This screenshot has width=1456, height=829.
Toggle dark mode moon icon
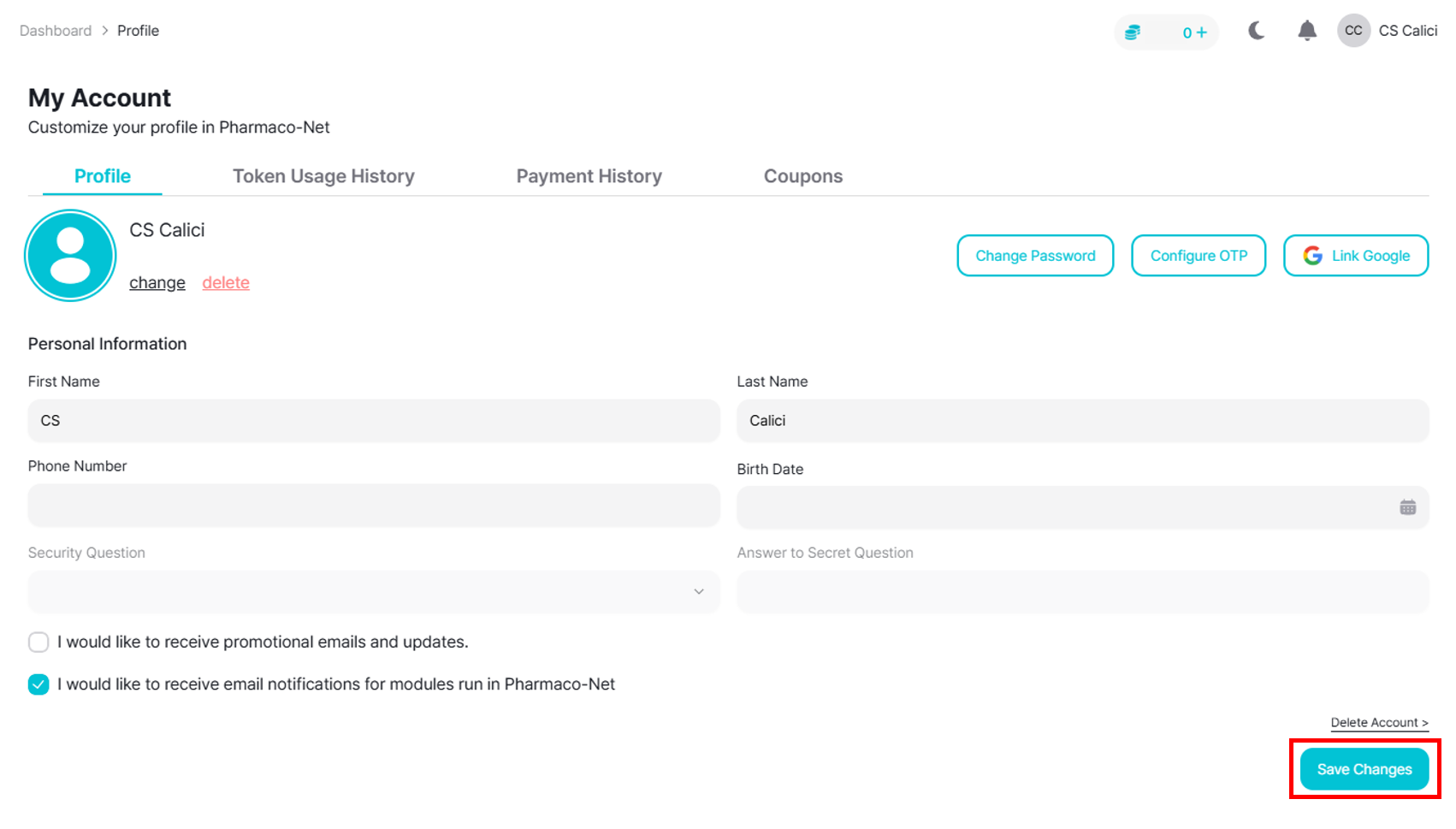(1256, 32)
